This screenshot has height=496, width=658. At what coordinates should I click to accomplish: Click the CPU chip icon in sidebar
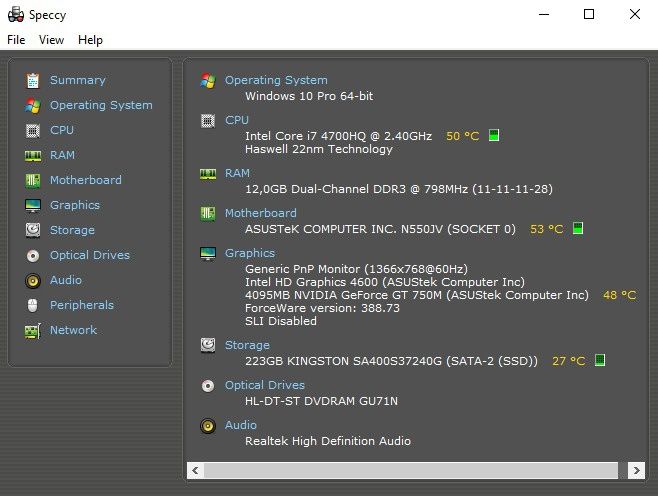[33, 131]
